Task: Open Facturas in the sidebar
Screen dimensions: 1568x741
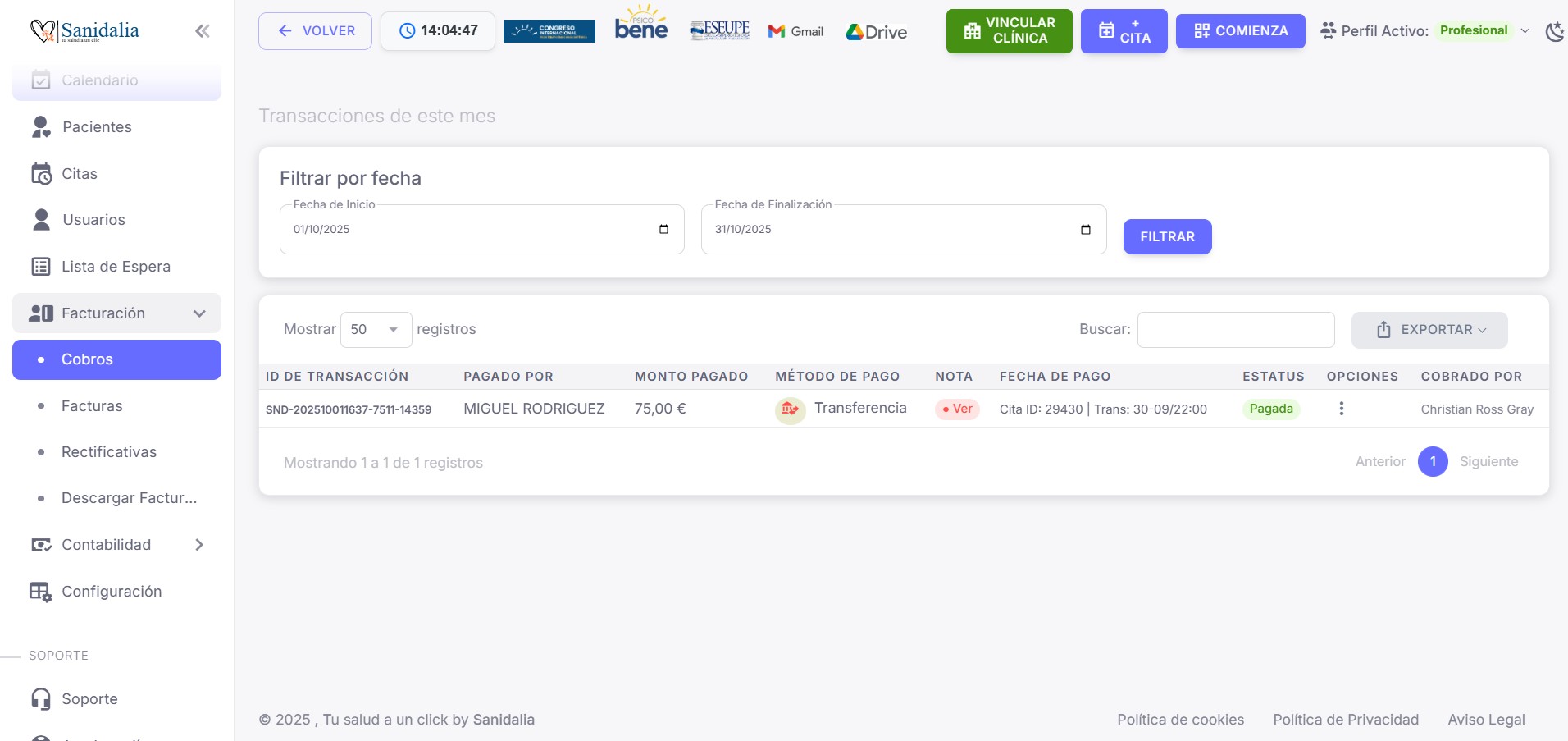Action: pos(92,406)
